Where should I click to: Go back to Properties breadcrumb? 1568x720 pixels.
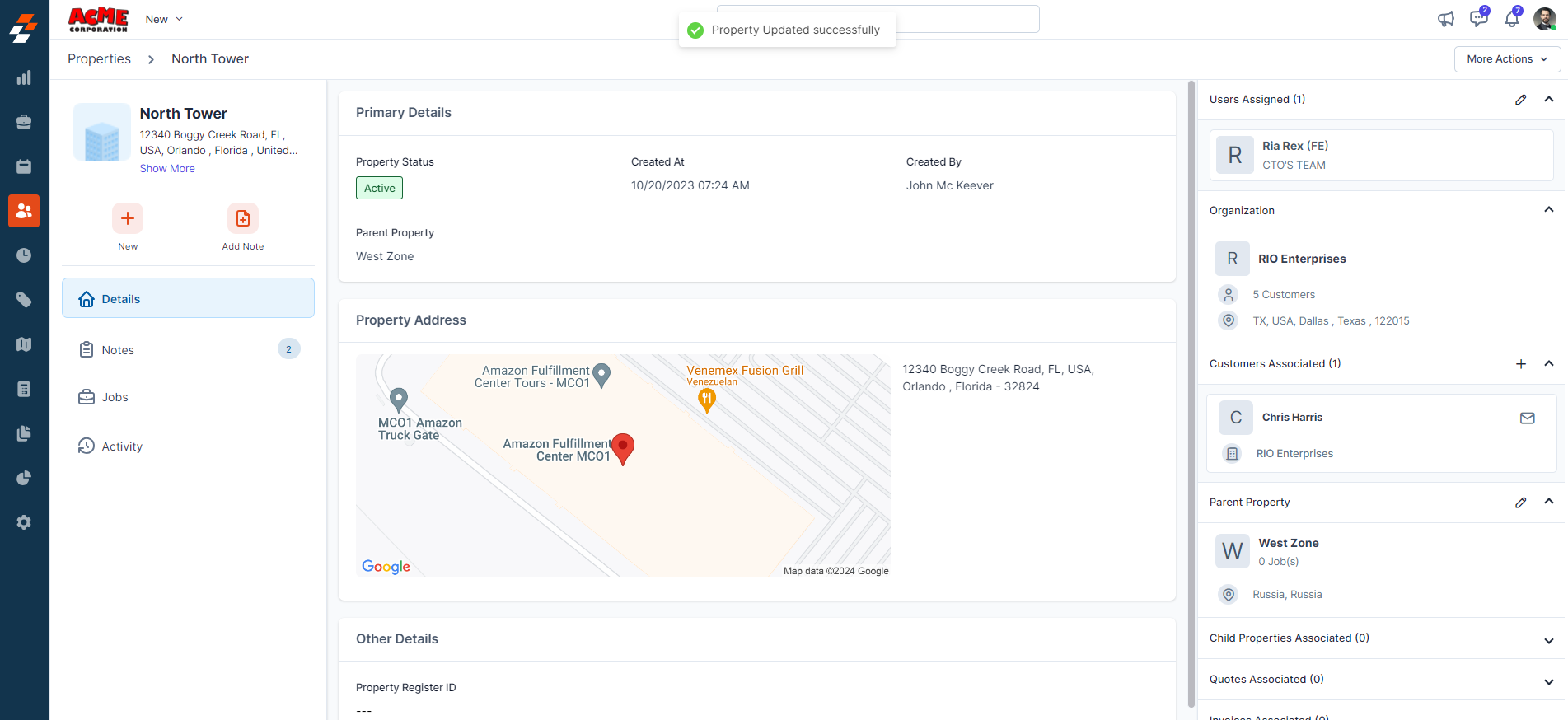(x=99, y=59)
